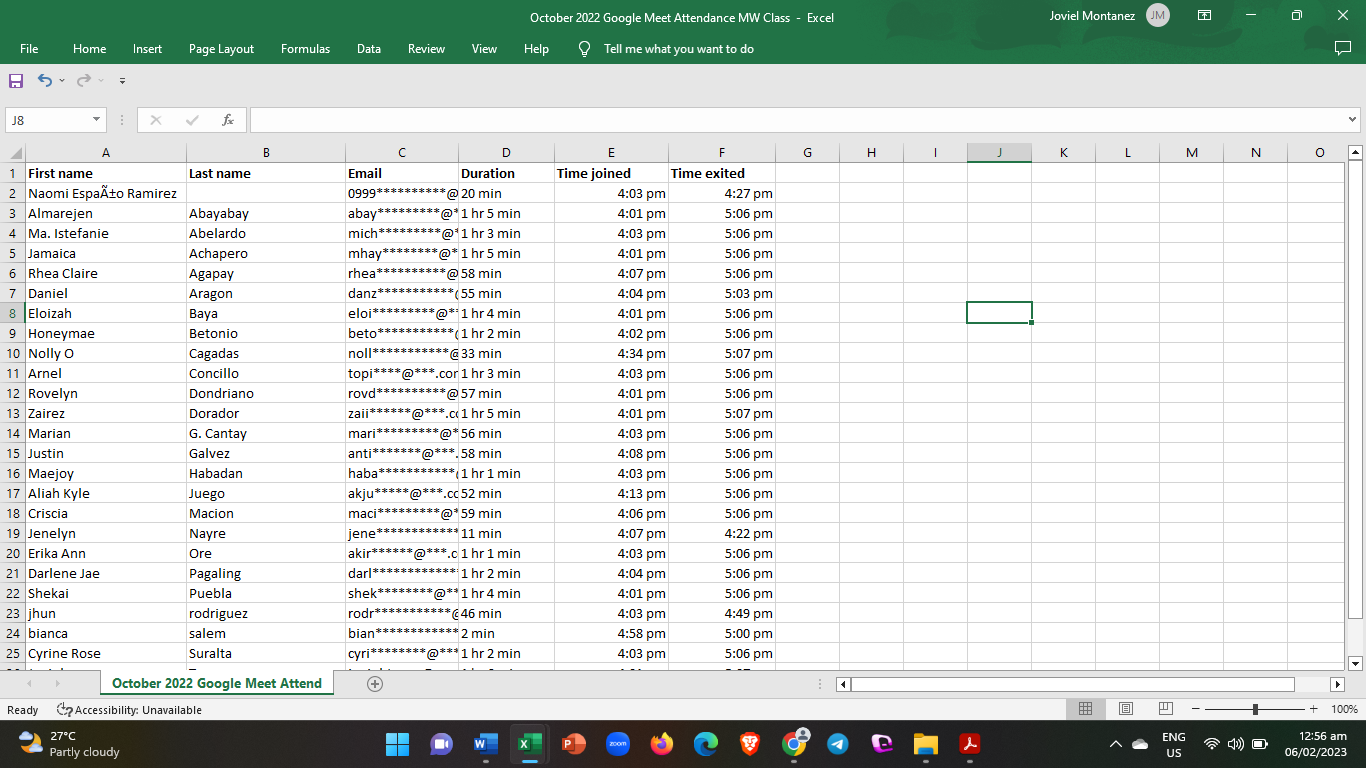Viewport: 1366px width, 768px height.
Task: Click the Accessibility: Unavailable status button
Action: pos(129,710)
